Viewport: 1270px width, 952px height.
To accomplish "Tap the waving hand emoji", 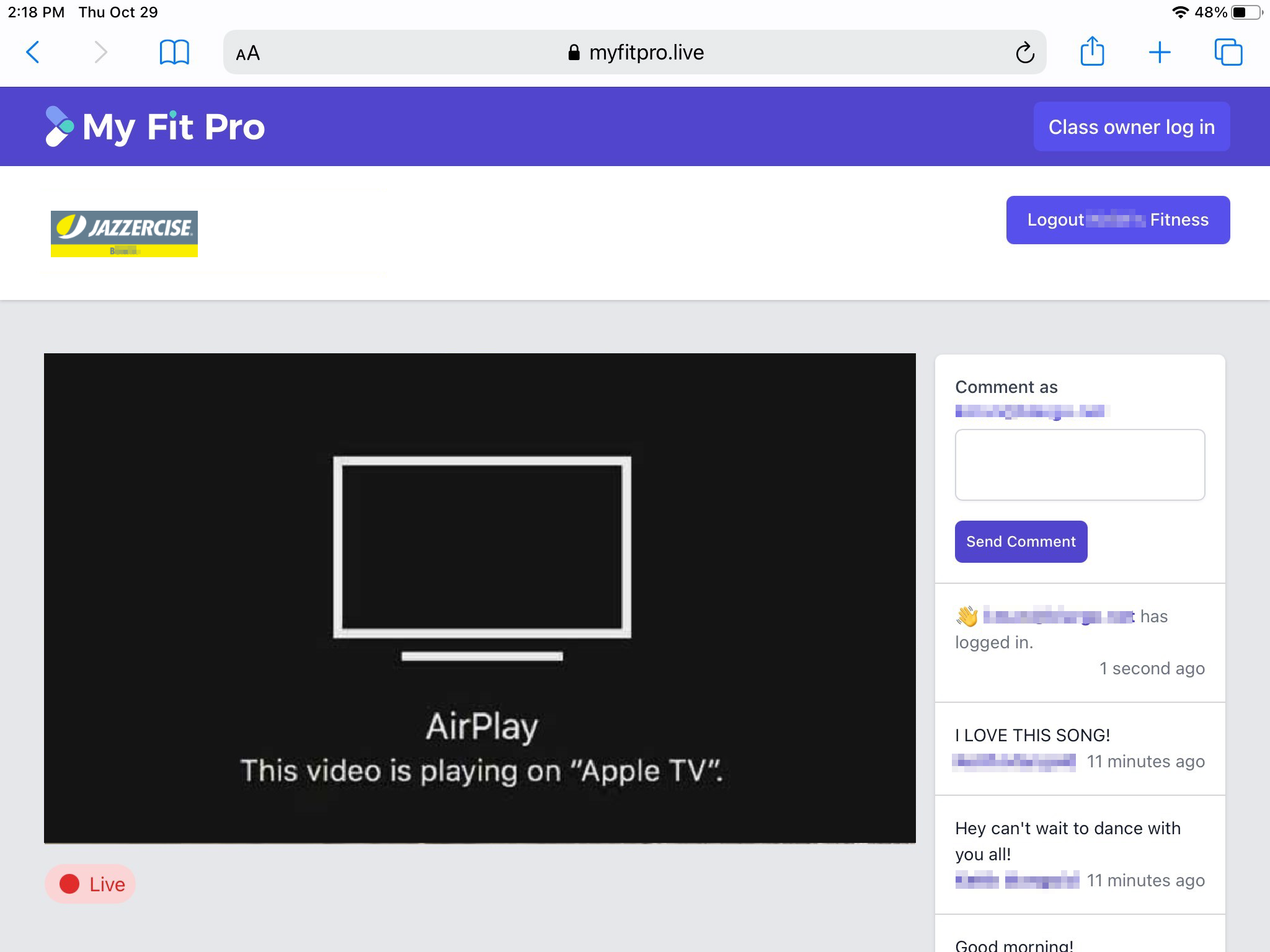I will (x=967, y=616).
